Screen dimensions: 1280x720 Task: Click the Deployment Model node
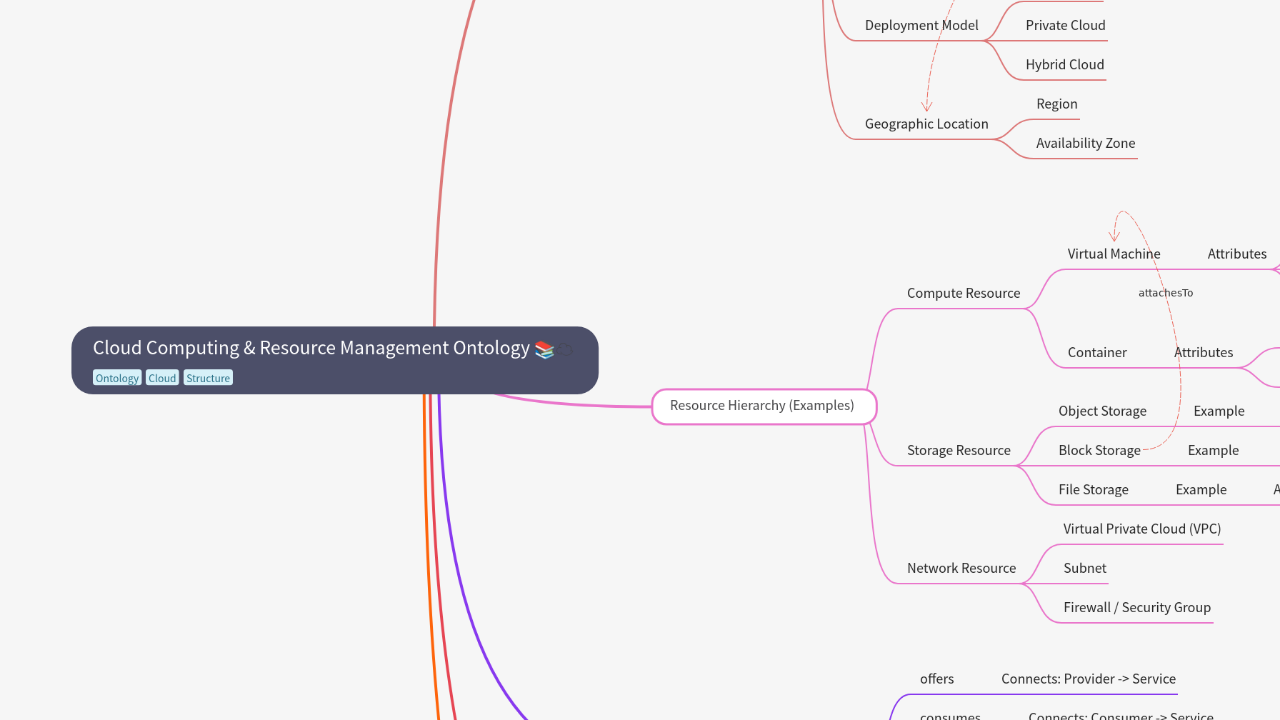pos(921,25)
